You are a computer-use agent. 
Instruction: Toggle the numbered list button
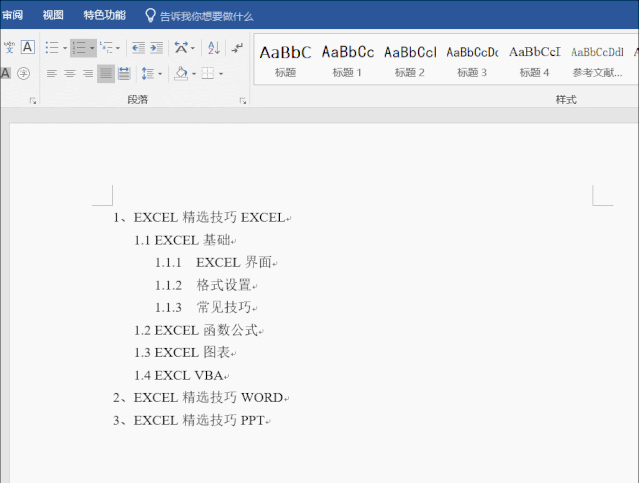[x=79, y=48]
